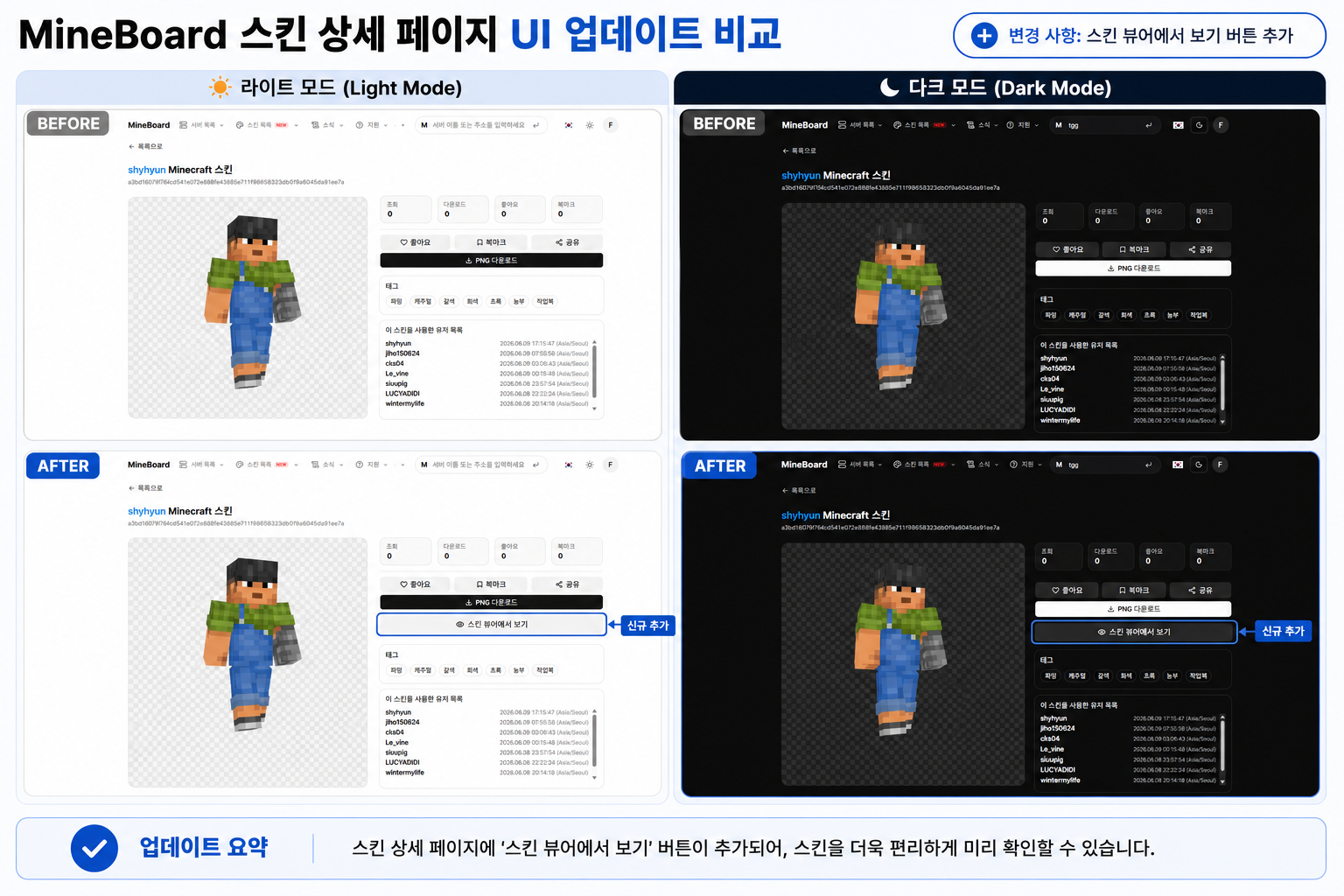Open 스킨 목록 menu in dark AFTER panel
1344x896 pixels.
click(x=924, y=465)
